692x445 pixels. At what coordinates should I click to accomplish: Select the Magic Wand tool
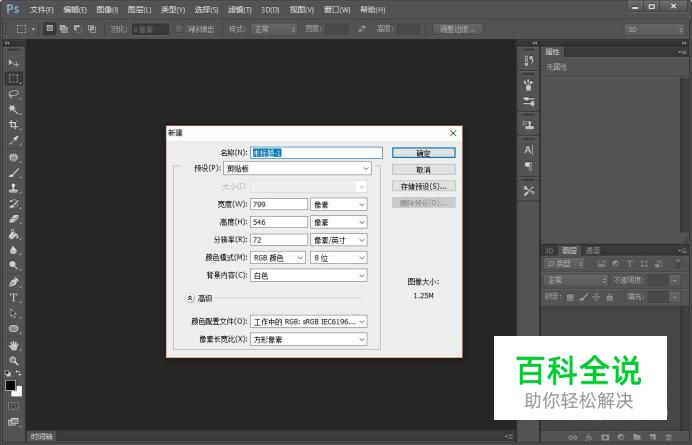coord(14,109)
